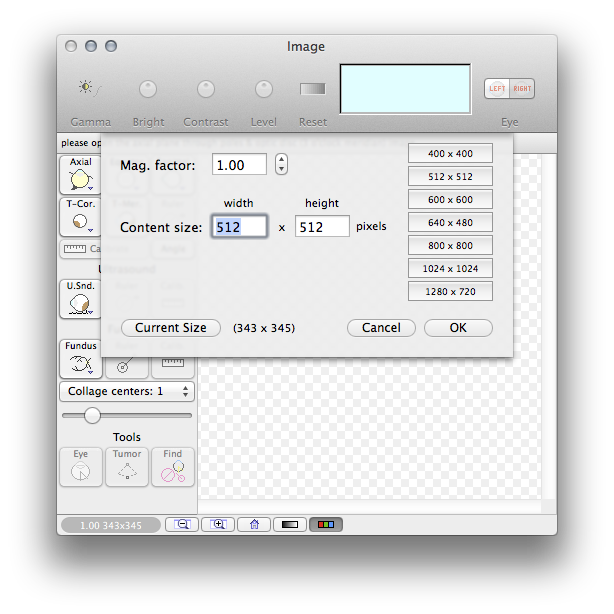Open the T-Cor. image tool
614x614 pixels.
(x=80, y=217)
